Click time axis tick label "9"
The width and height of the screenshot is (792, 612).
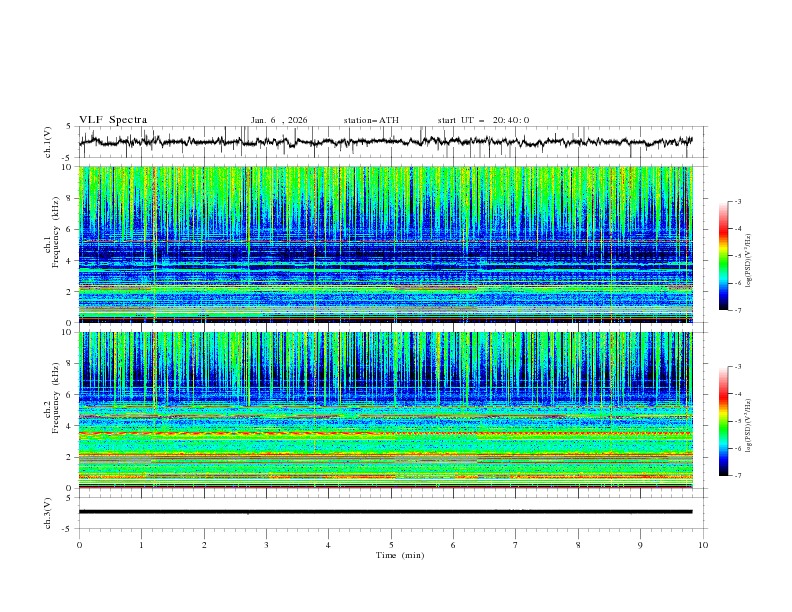point(640,545)
